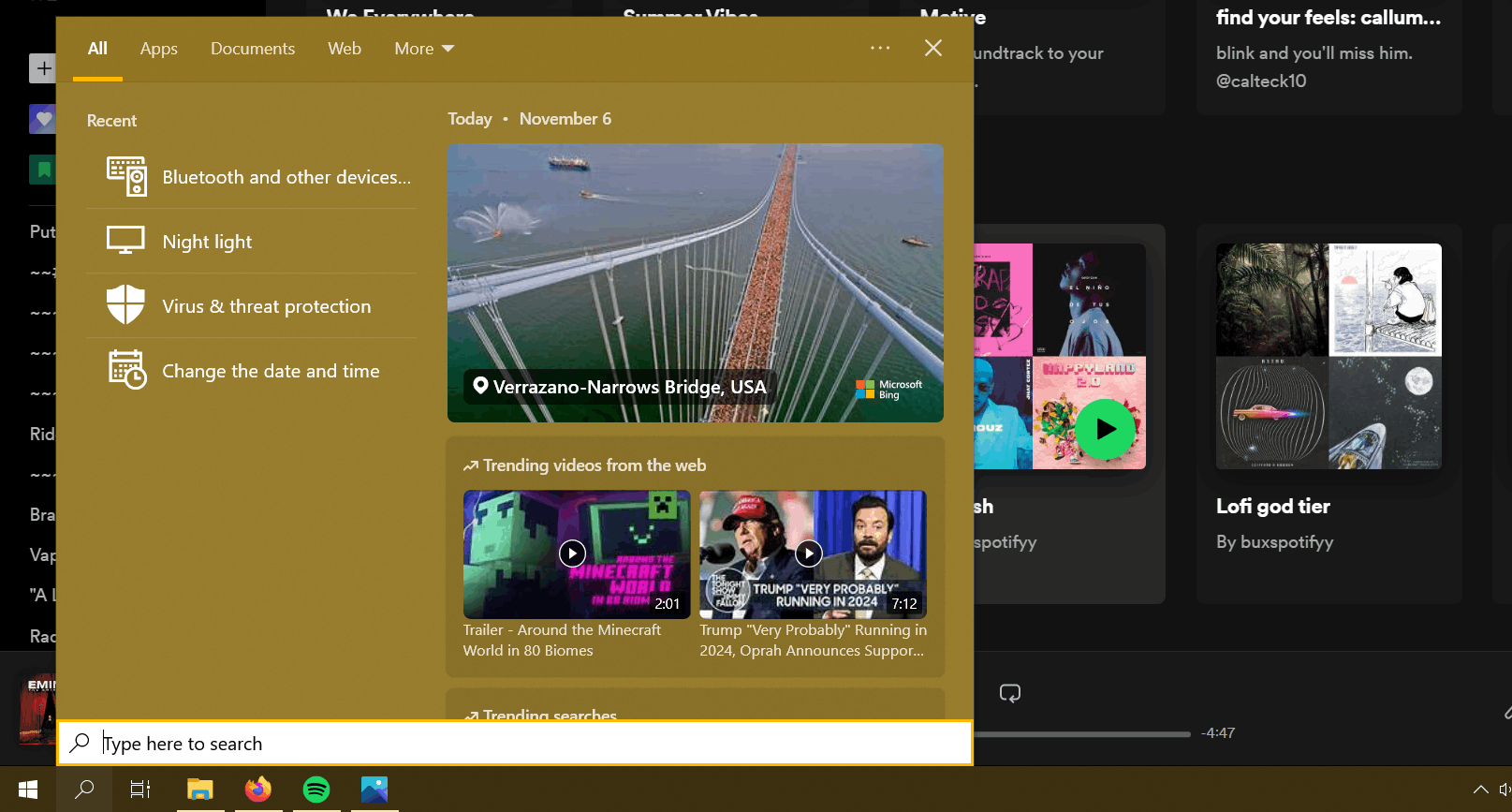Open Virus & threat protection
Screen dimensions: 1512x812
[252, 306]
